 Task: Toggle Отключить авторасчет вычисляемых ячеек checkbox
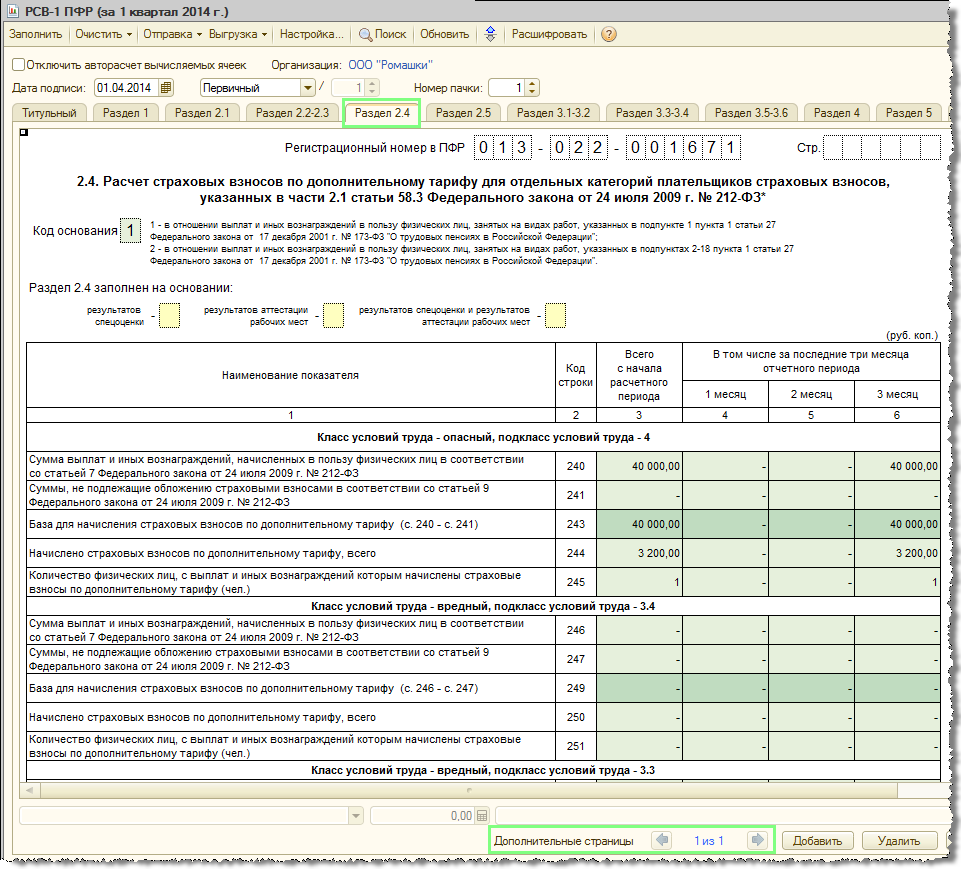pyautogui.click(x=18, y=64)
